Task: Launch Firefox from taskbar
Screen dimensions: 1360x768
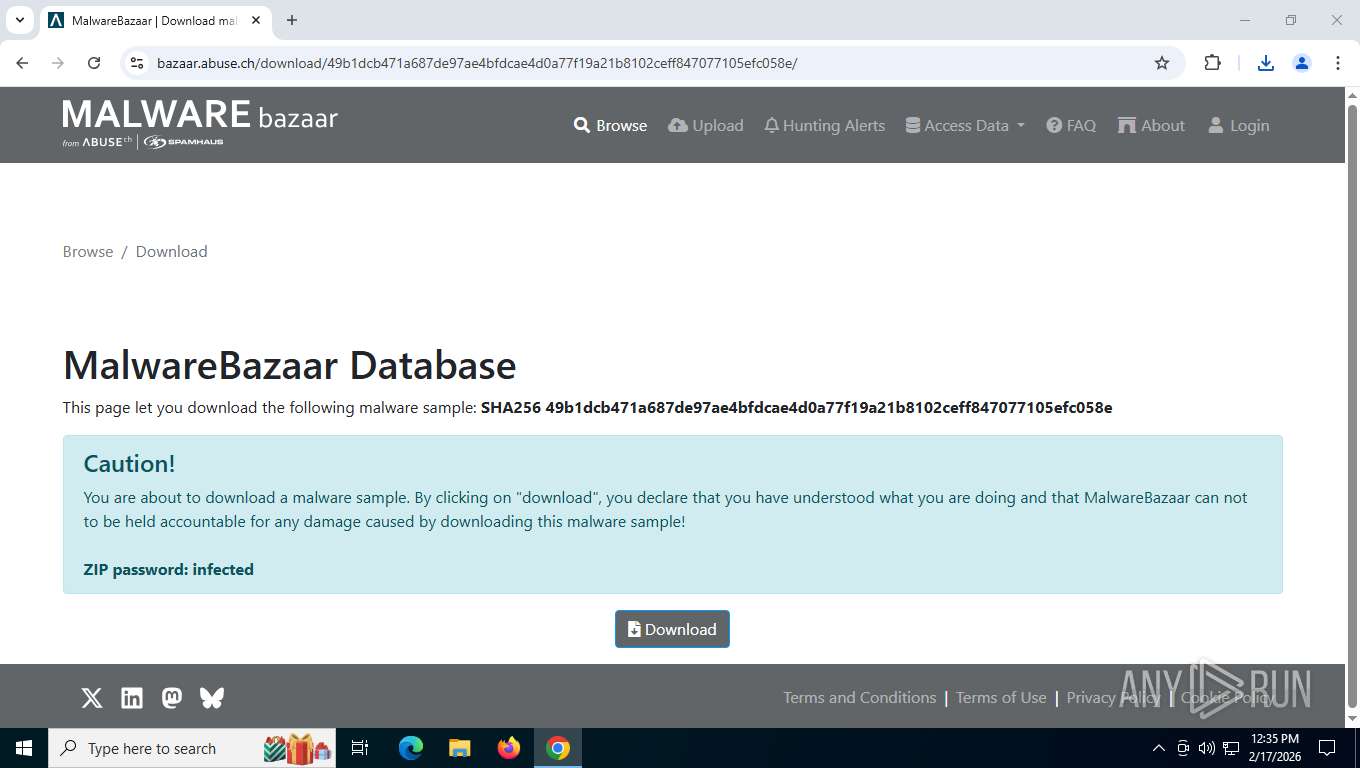Action: coord(509,748)
